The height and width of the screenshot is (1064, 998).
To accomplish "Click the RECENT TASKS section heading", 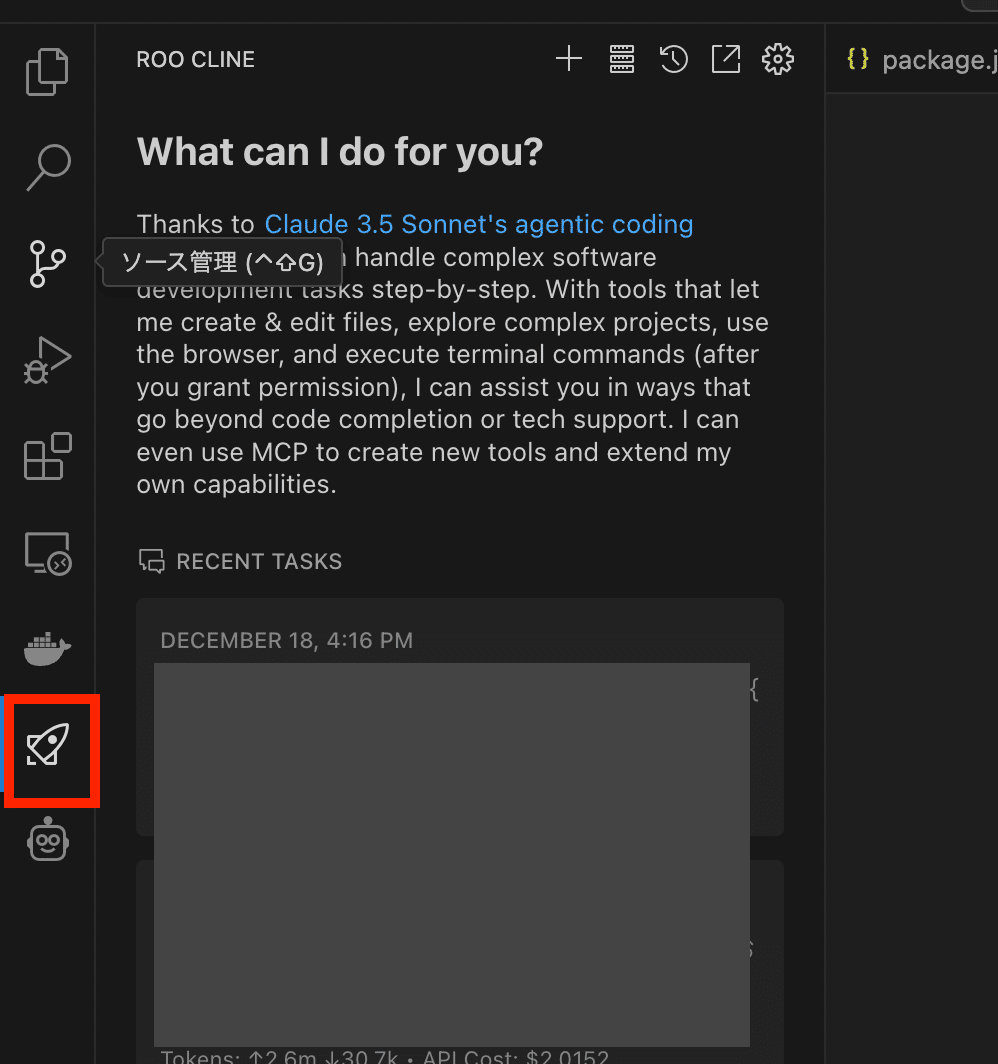I will point(259,562).
